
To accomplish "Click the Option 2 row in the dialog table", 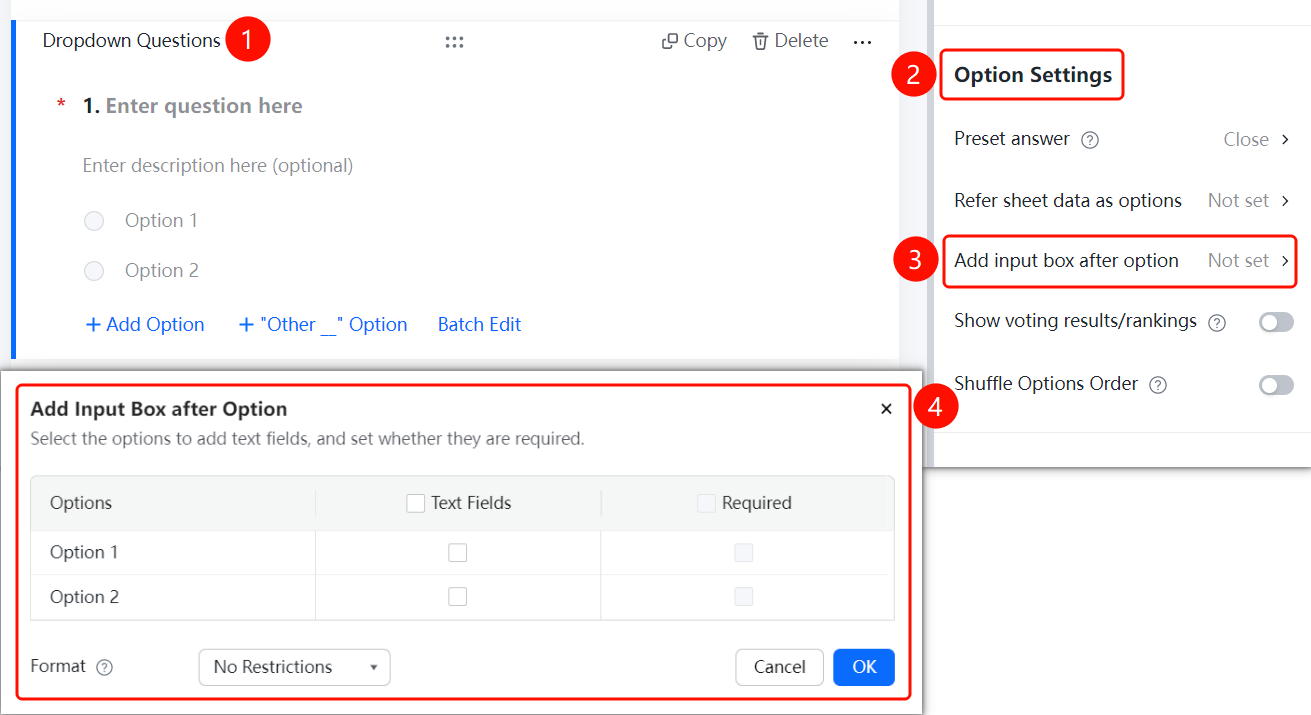I will point(462,597).
